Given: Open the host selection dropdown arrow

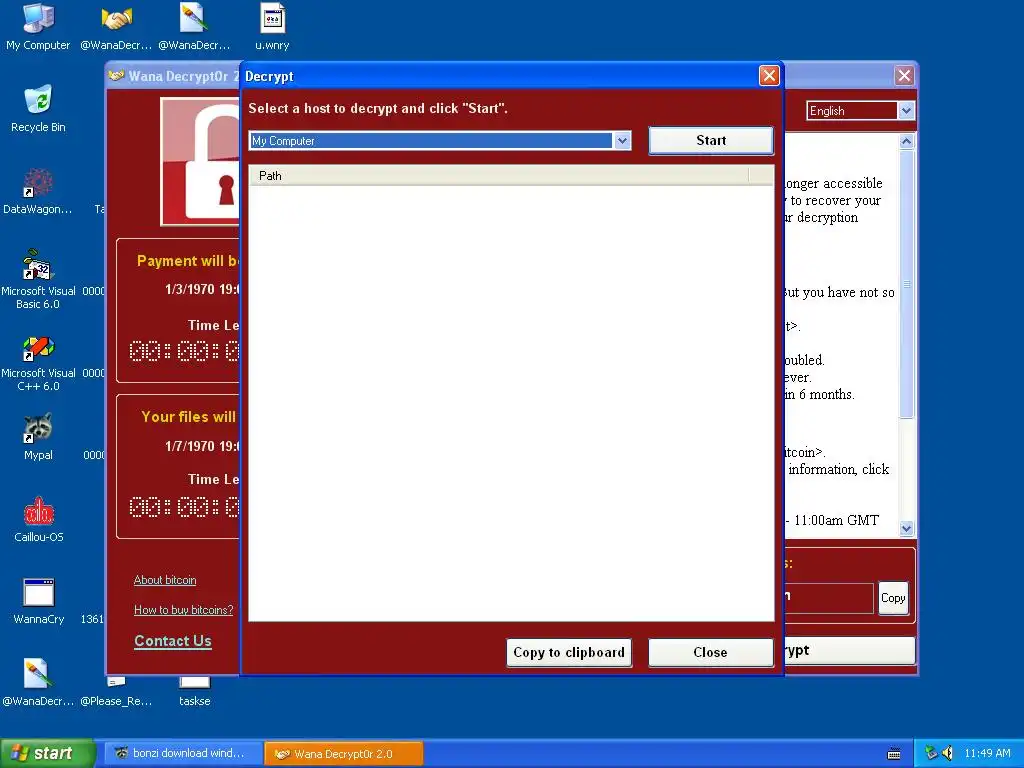Looking at the screenshot, I should coord(622,140).
